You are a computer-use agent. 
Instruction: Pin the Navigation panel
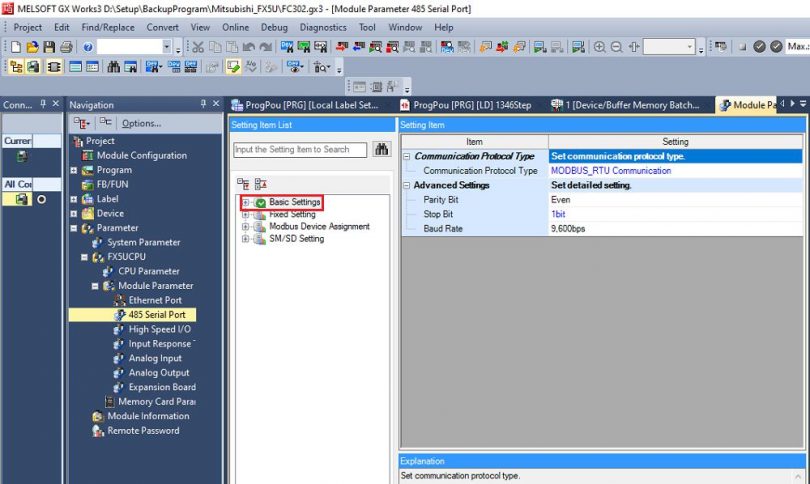(204, 104)
